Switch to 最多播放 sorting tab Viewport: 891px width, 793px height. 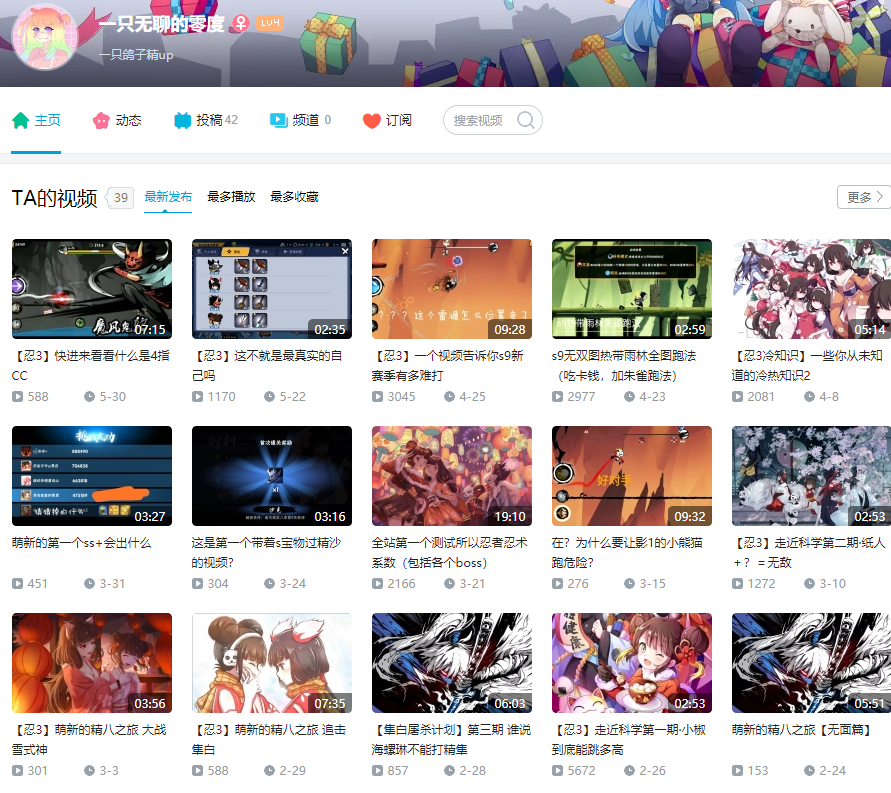pyautogui.click(x=231, y=197)
